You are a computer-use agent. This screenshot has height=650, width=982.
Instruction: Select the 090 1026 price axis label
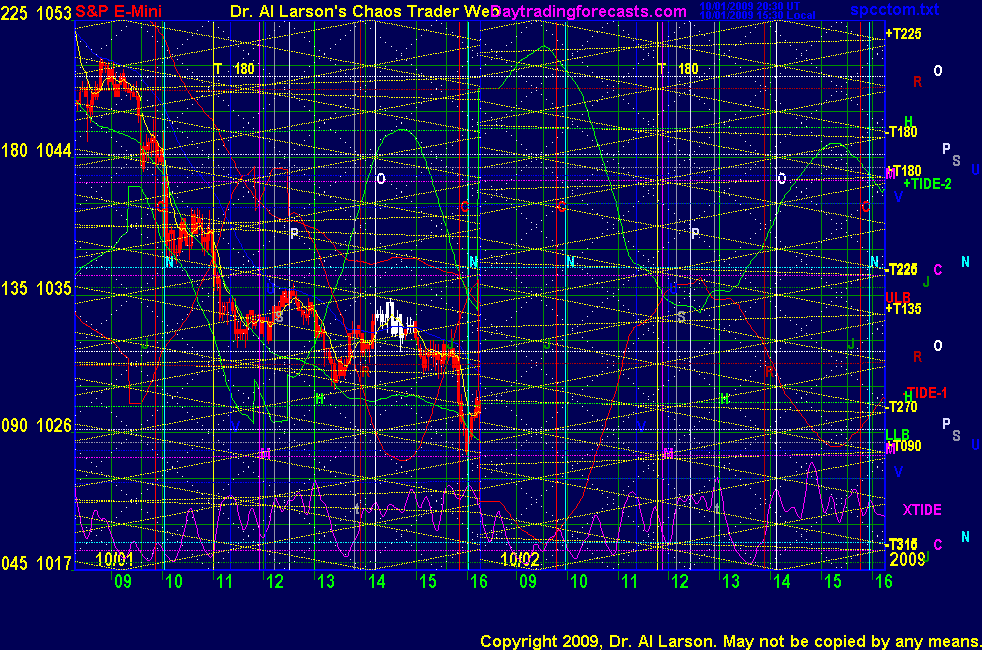[36, 425]
